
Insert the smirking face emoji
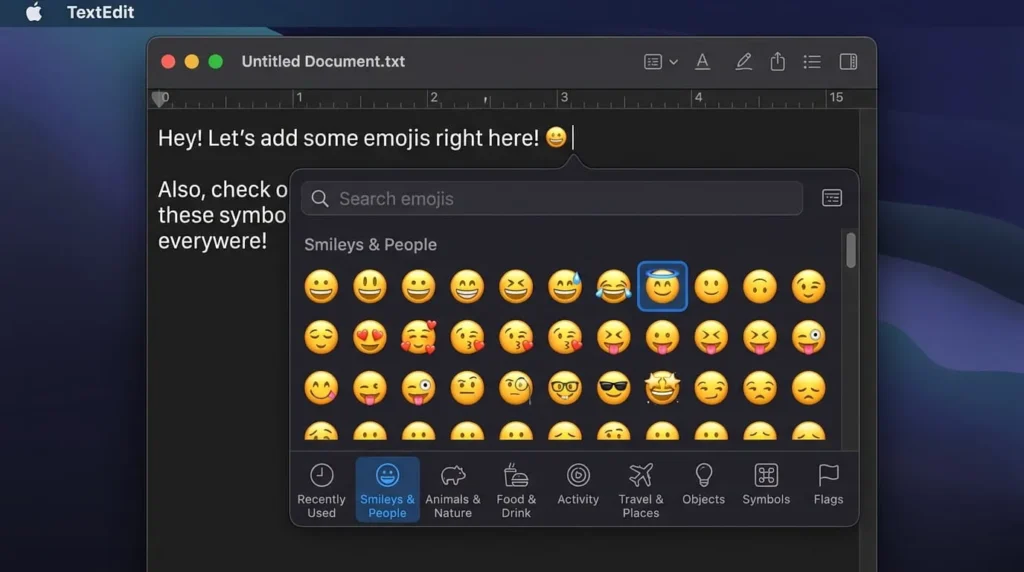click(711, 388)
